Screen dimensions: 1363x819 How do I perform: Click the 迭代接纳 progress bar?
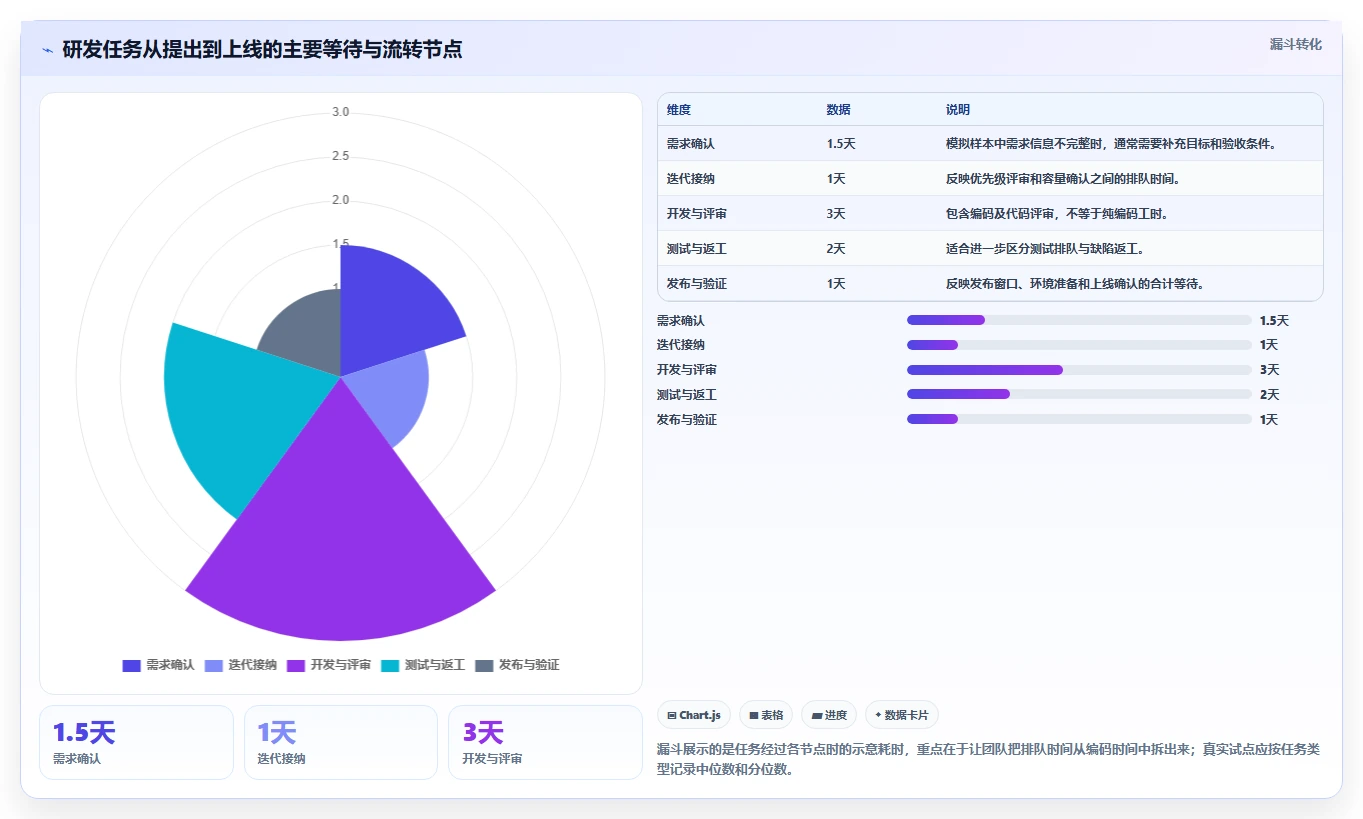1079,345
